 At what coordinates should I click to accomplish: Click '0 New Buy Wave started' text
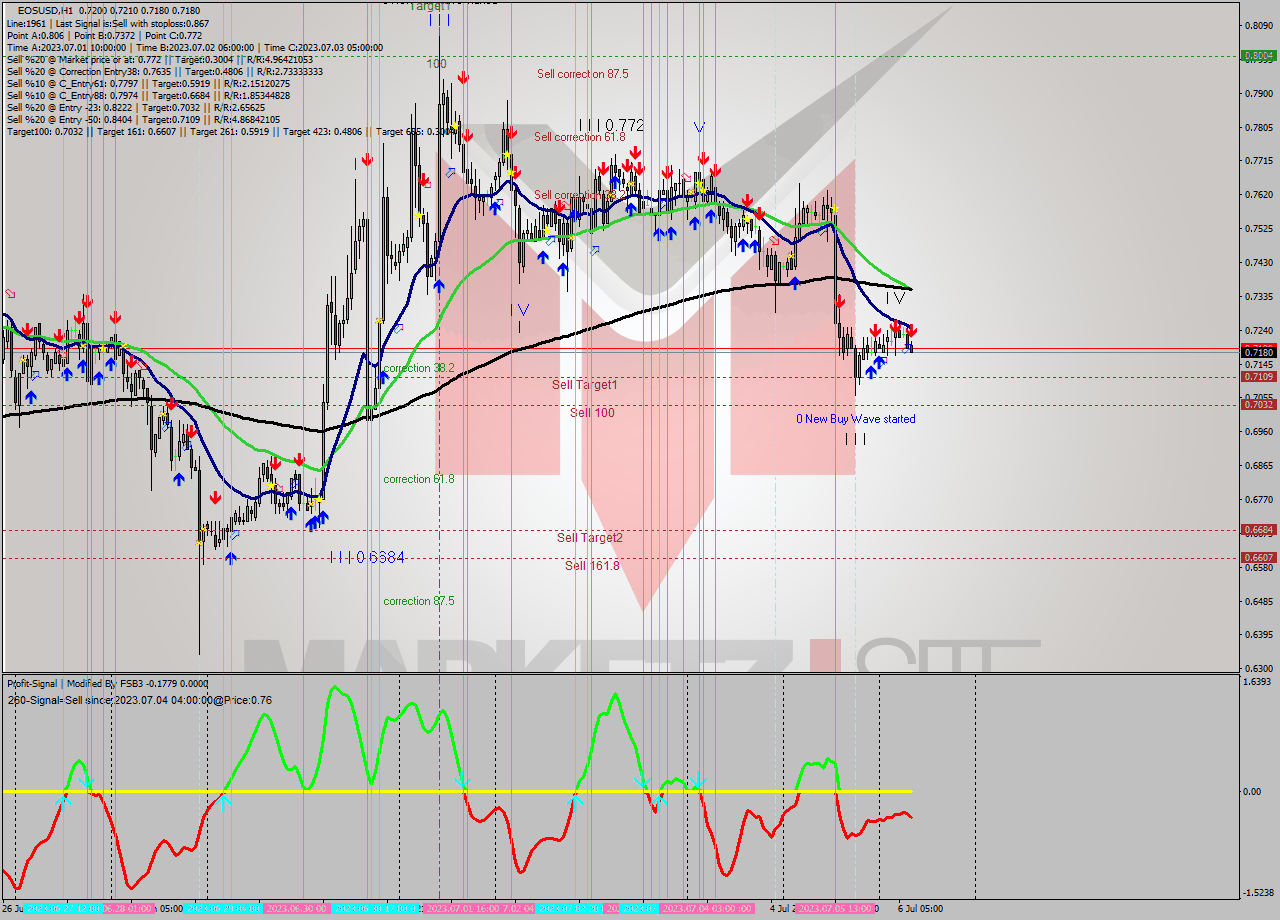click(x=855, y=419)
